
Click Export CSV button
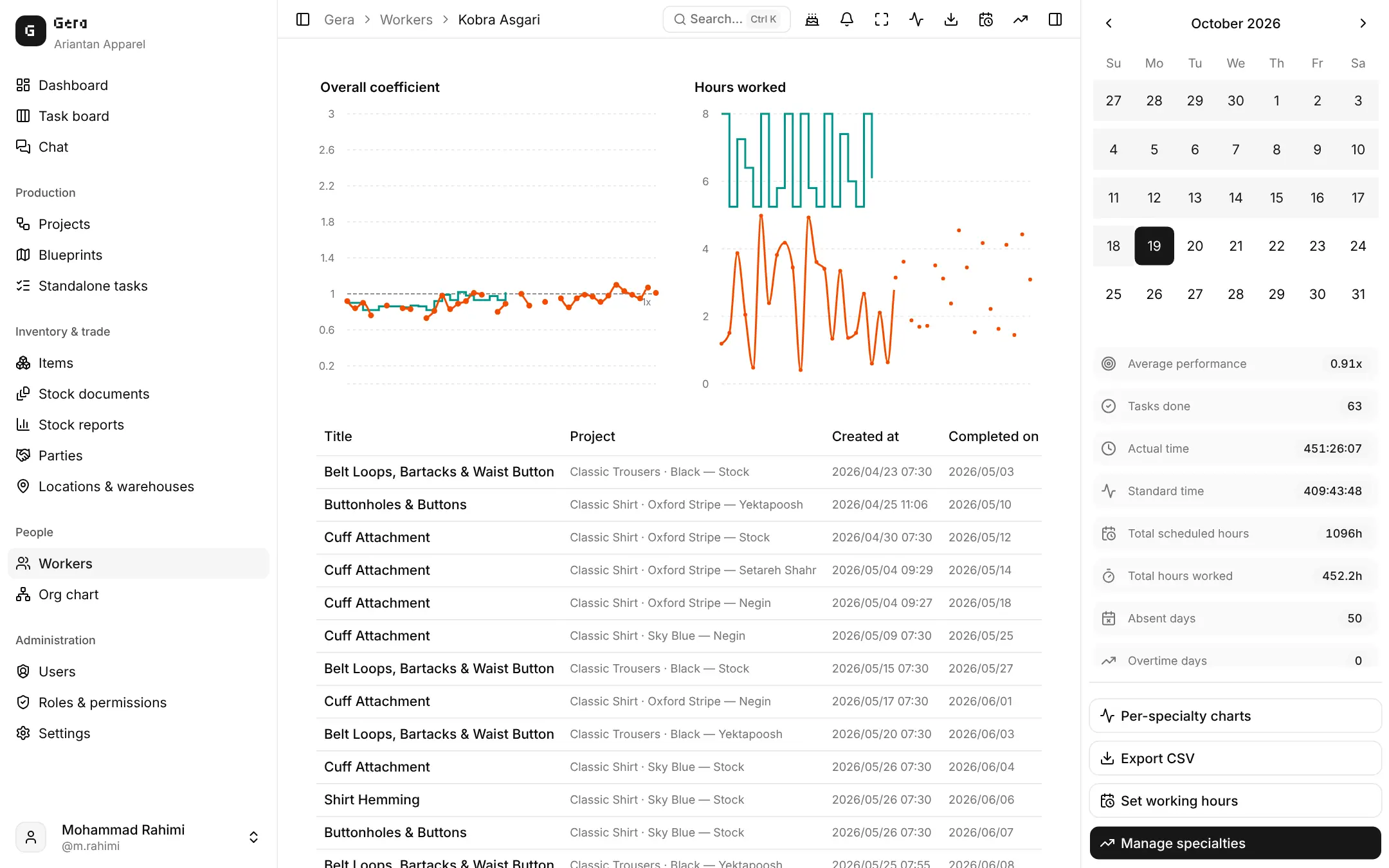(x=1235, y=758)
